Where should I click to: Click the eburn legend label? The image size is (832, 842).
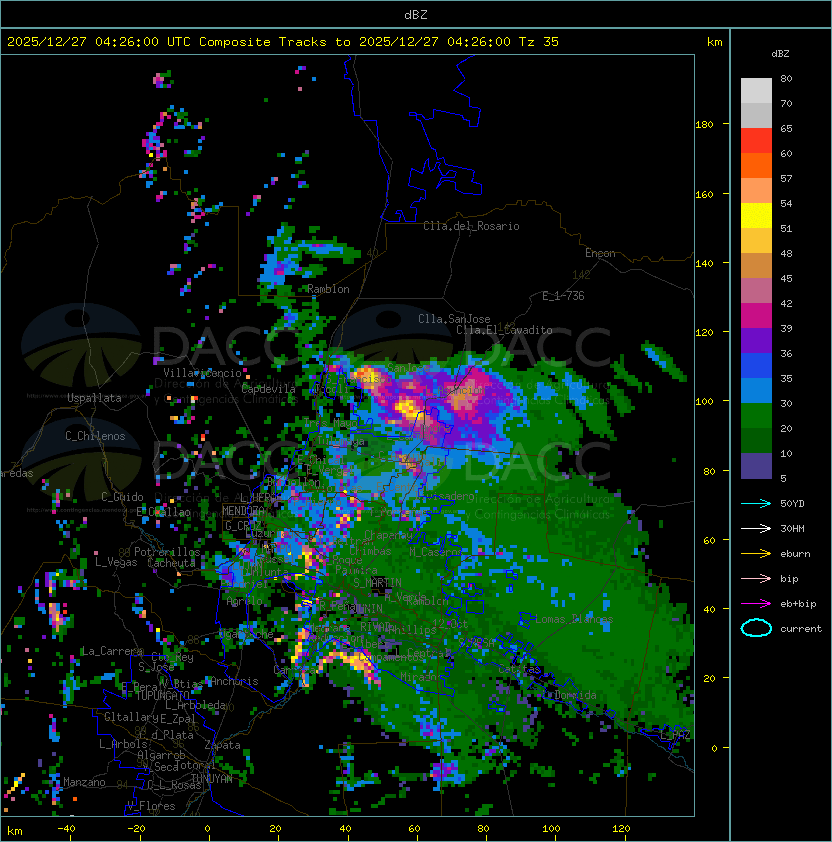pos(795,554)
